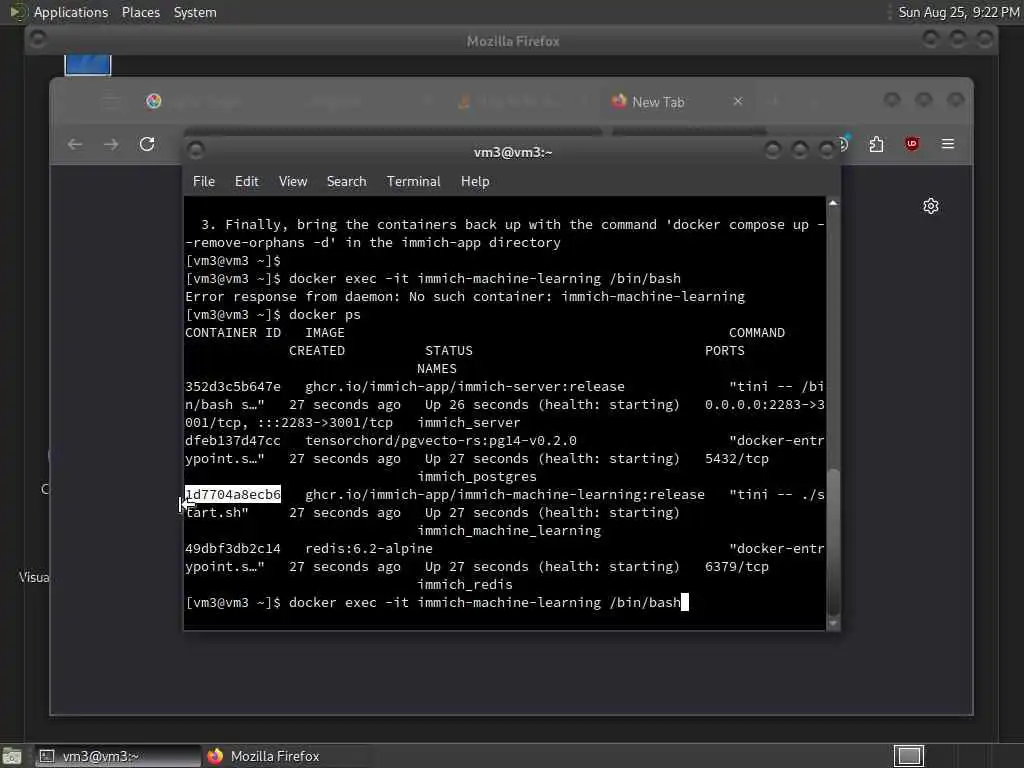This screenshot has height=768, width=1024.
Task: Switch to vm3@vm3 terminal taskbar button
Action: 117,756
